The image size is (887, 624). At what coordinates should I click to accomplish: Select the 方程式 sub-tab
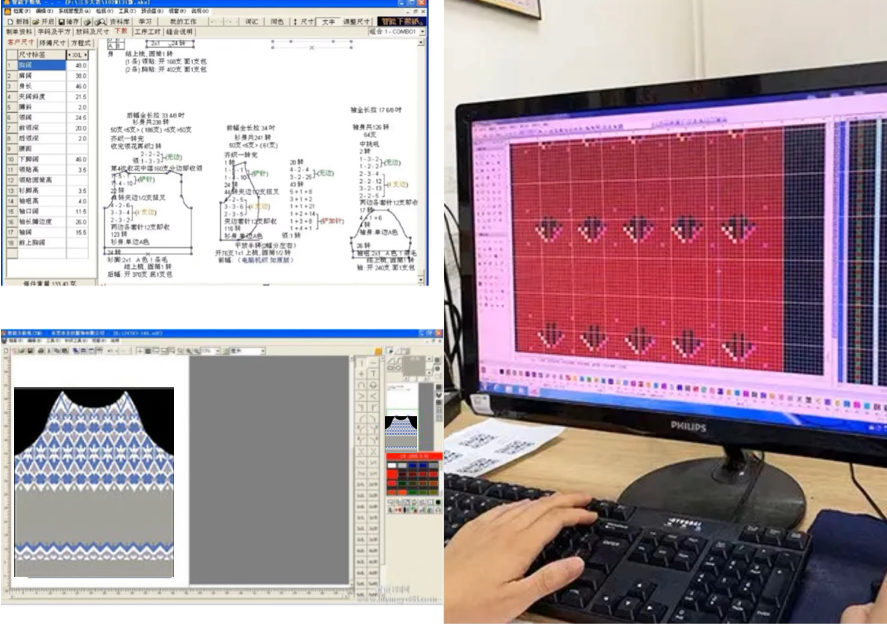[80, 42]
